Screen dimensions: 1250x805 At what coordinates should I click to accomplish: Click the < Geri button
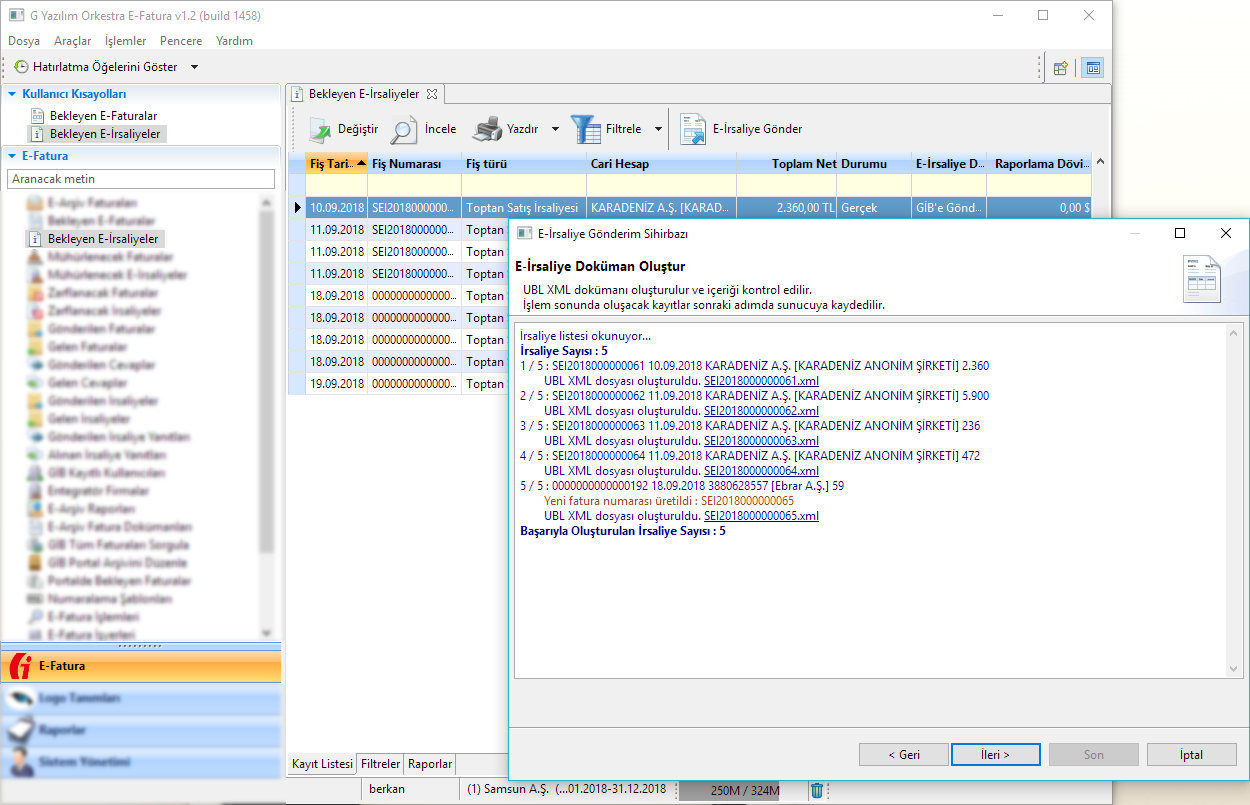903,755
